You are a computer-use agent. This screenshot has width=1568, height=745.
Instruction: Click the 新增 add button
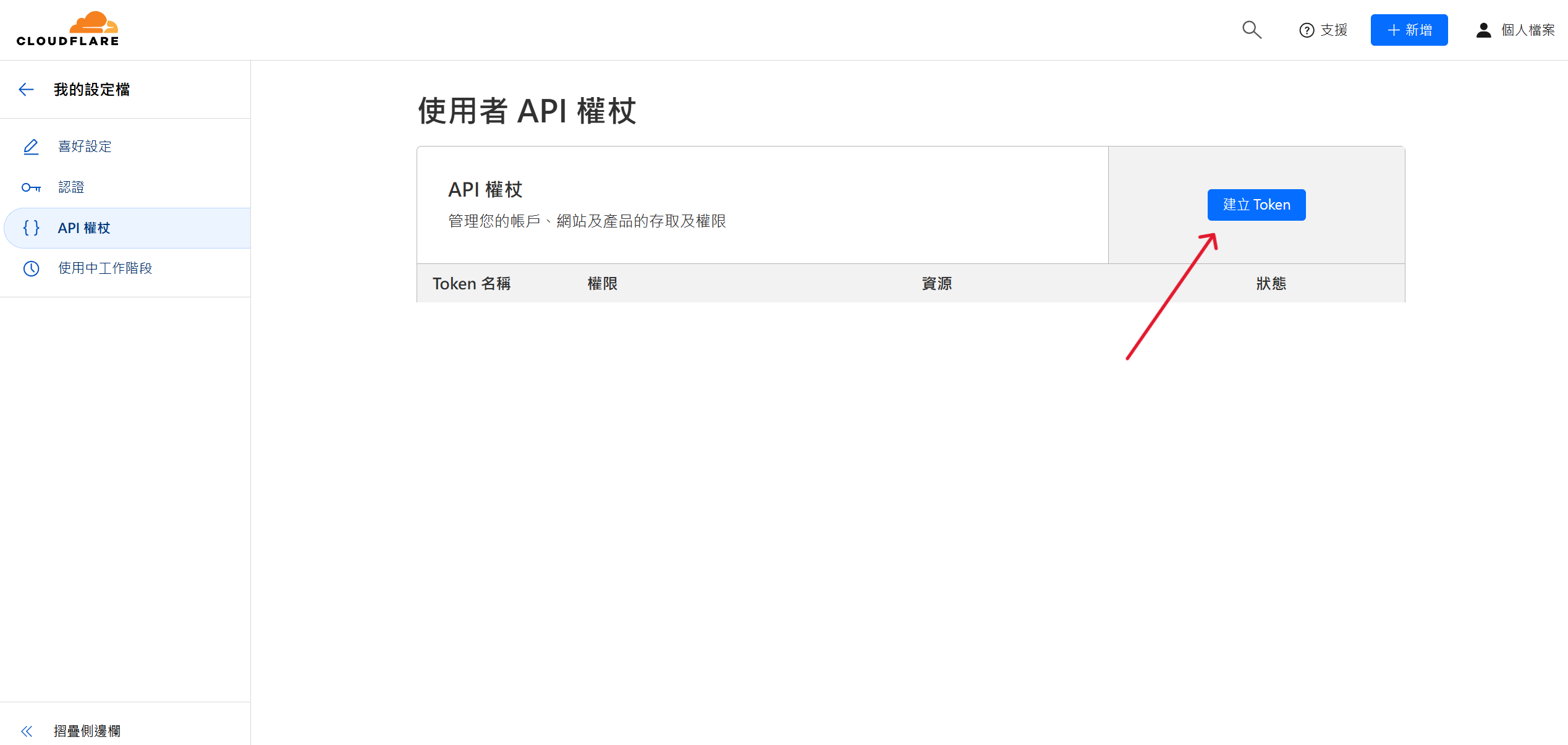point(1409,30)
